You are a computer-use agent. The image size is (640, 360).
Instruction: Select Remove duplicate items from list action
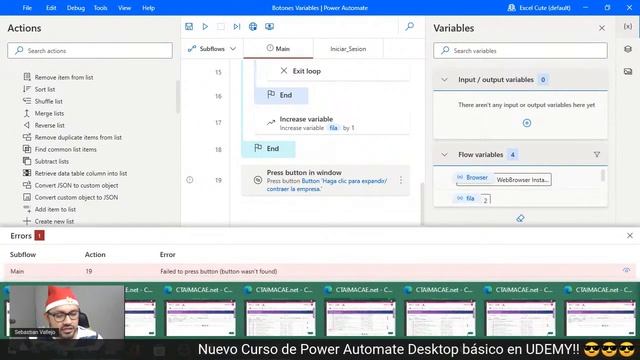[x=72, y=137]
